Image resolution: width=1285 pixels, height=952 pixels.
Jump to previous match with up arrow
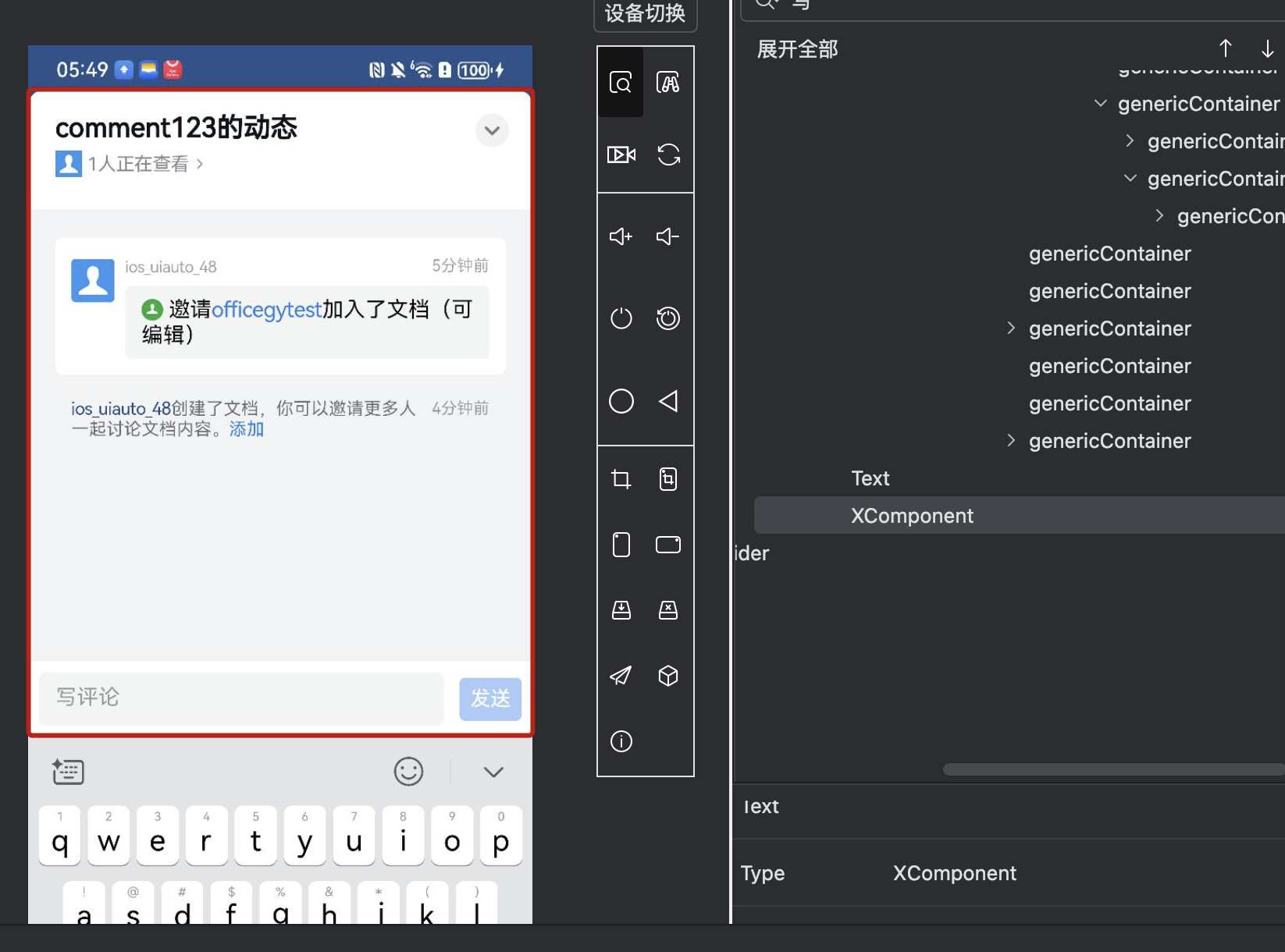tap(1226, 48)
